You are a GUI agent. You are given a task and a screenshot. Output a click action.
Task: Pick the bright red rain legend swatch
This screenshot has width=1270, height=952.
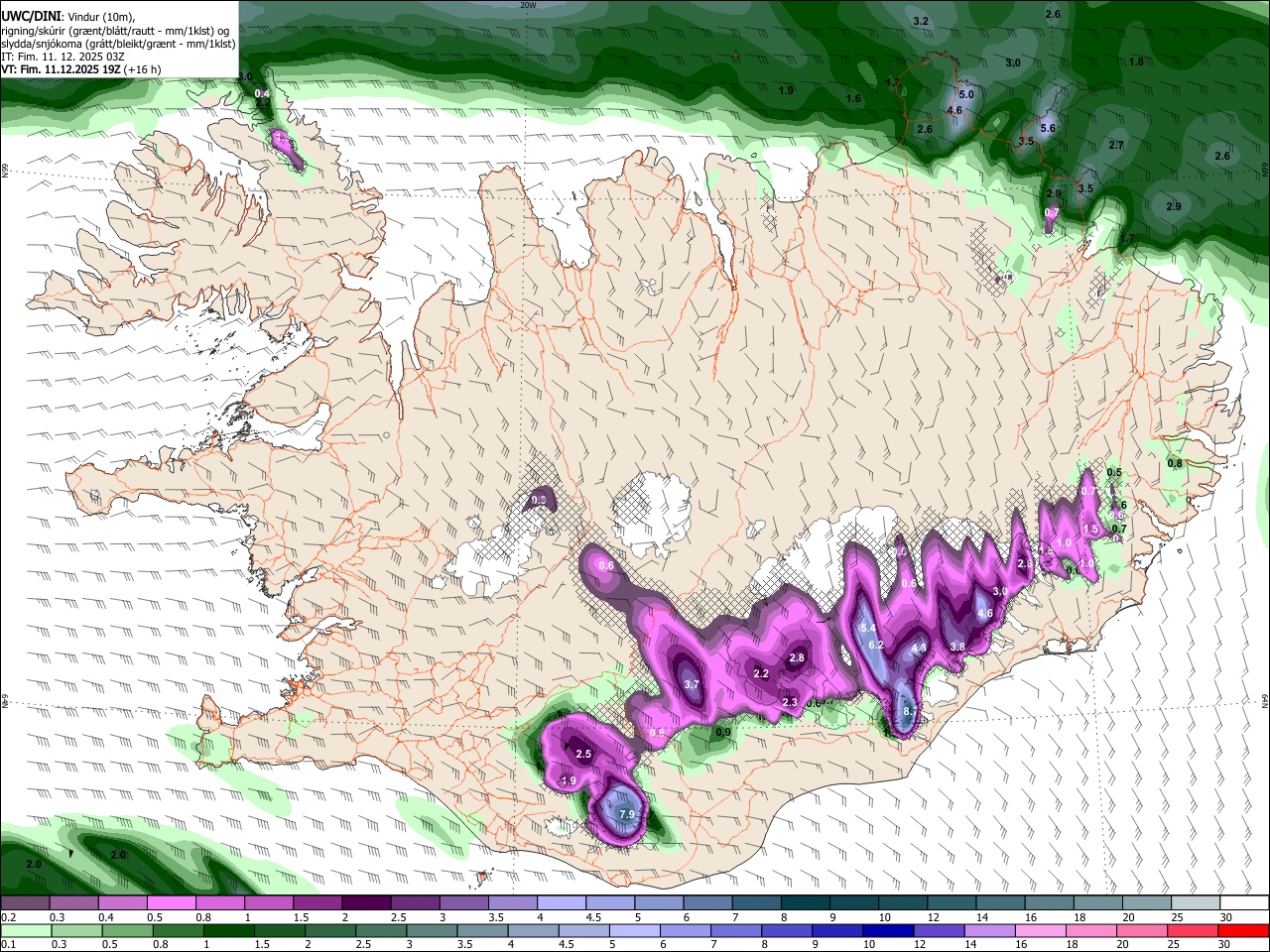click(x=1243, y=930)
